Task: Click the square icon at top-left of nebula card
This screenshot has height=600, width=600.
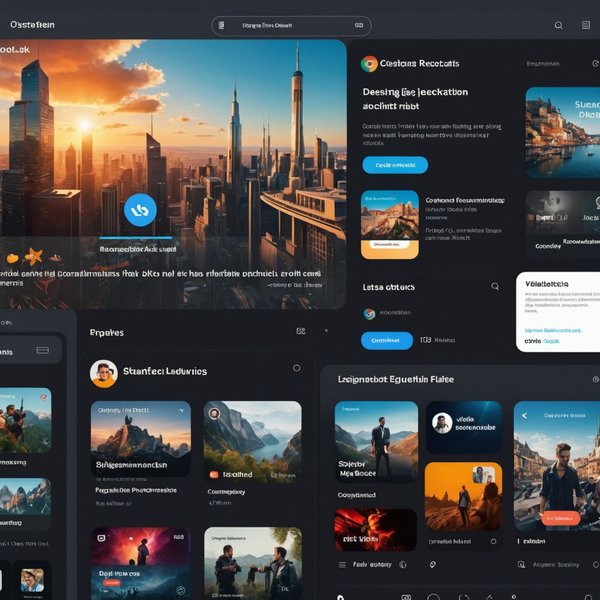Action: pos(101,538)
